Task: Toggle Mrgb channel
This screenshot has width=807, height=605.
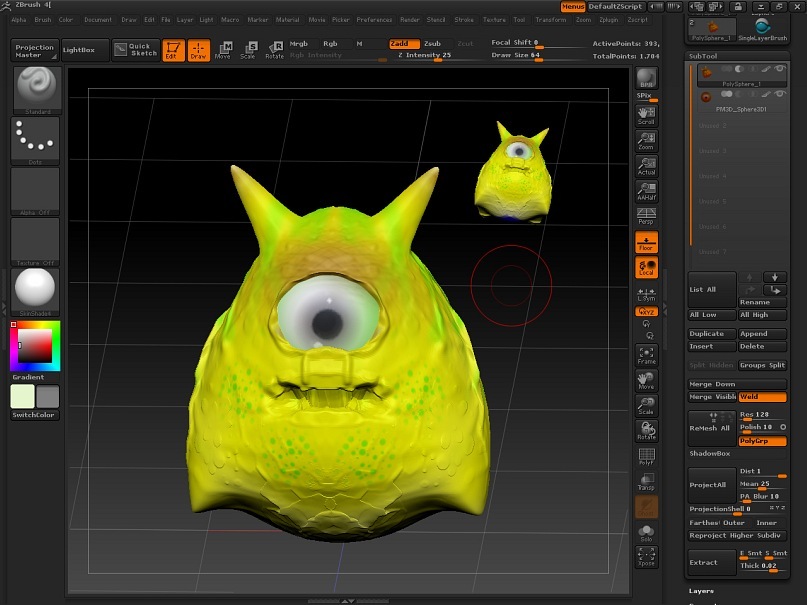Action: (x=301, y=44)
